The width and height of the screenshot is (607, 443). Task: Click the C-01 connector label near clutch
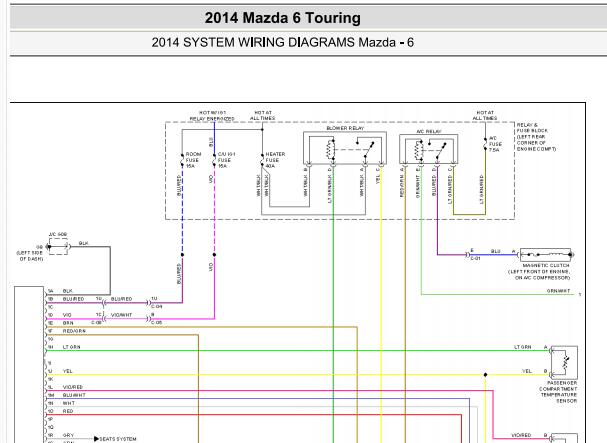pyautogui.click(x=475, y=258)
